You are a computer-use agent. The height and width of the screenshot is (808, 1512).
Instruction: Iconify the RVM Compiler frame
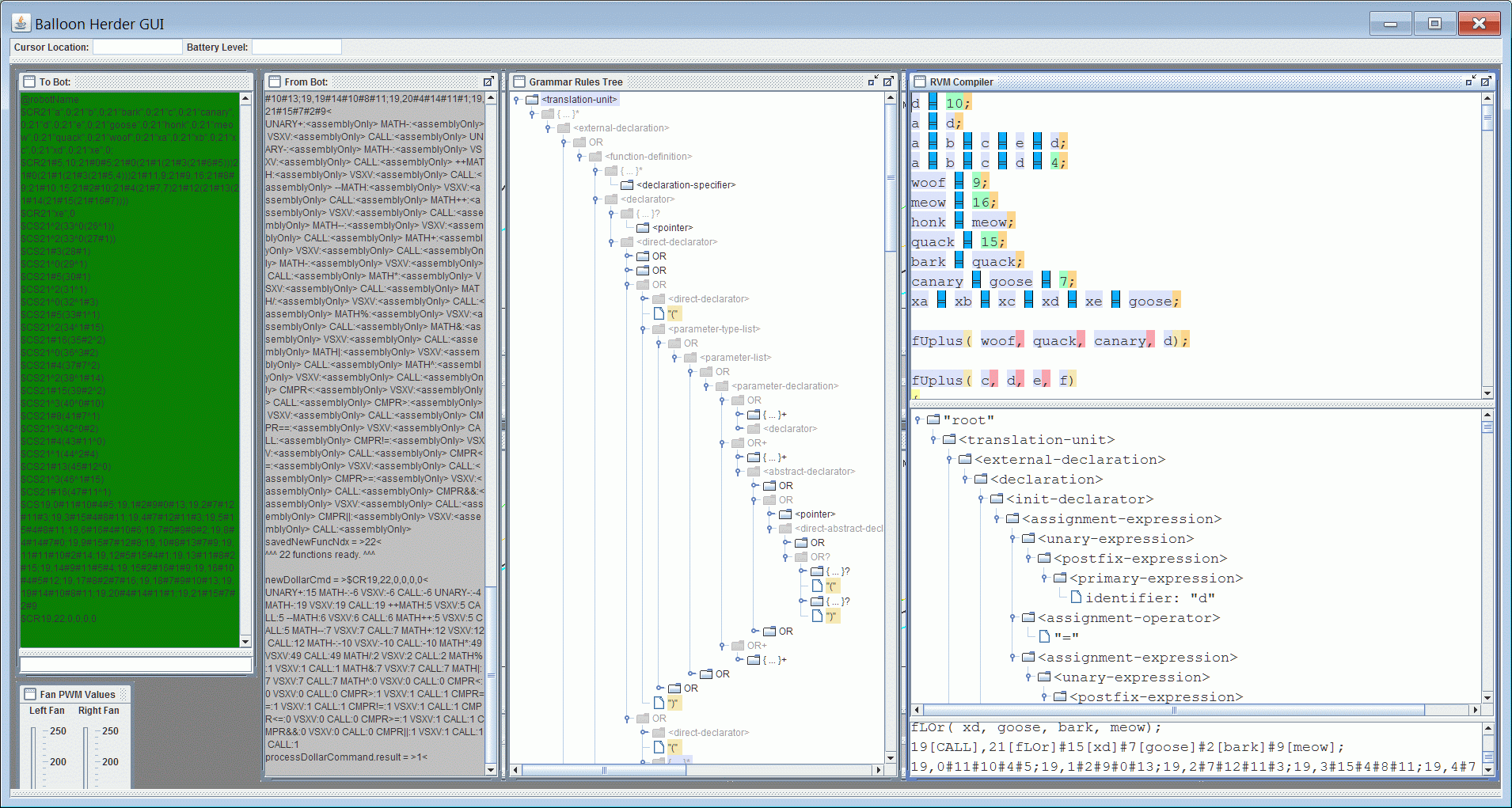tap(1470, 82)
